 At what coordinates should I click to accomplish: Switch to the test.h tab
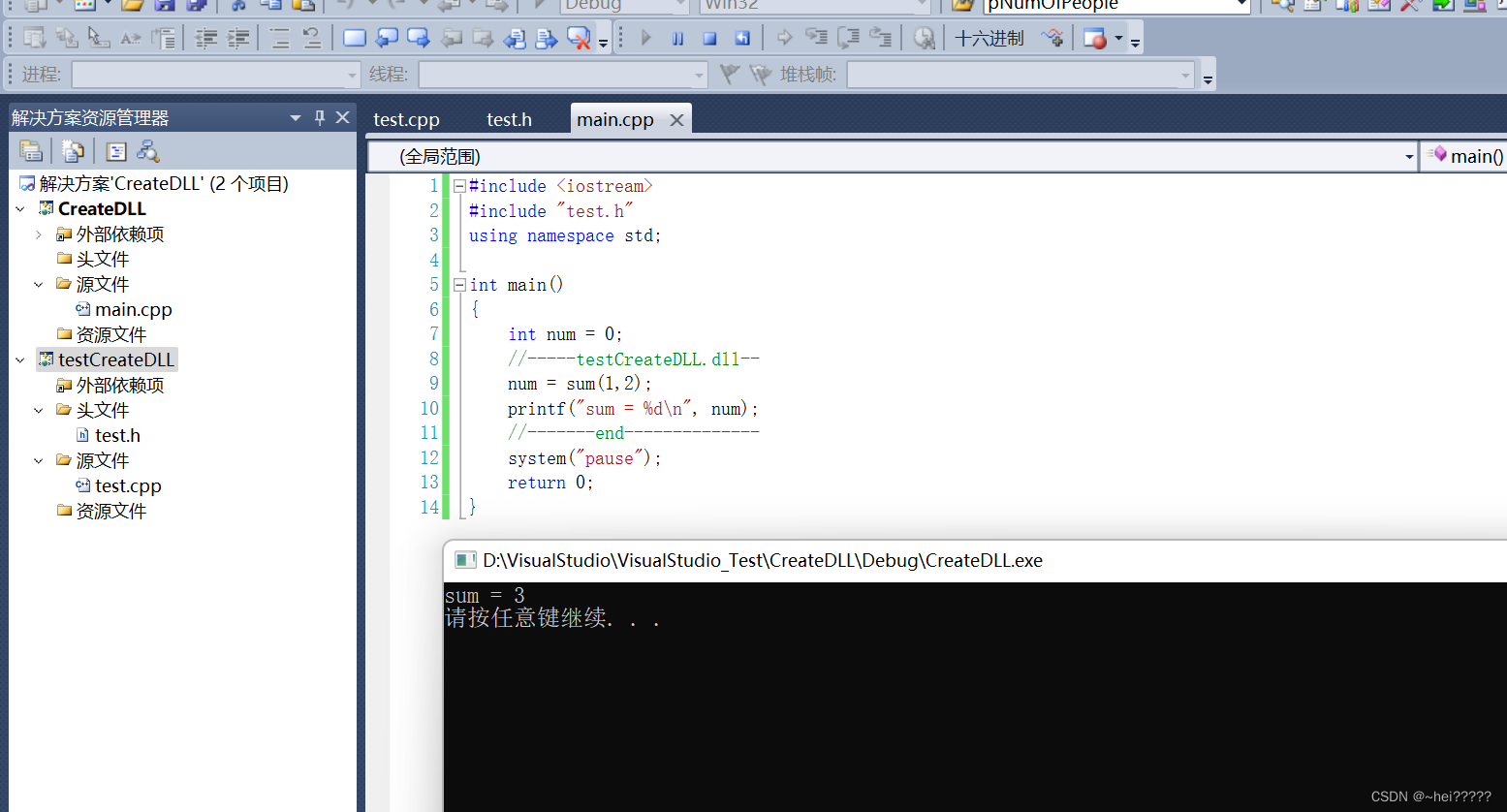[x=509, y=118]
